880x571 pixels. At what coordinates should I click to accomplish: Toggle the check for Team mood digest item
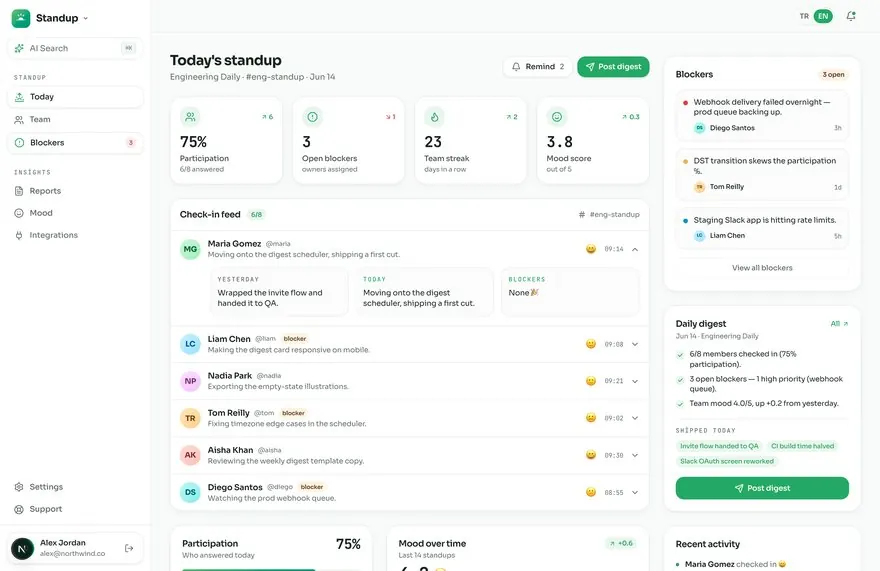click(x=680, y=404)
